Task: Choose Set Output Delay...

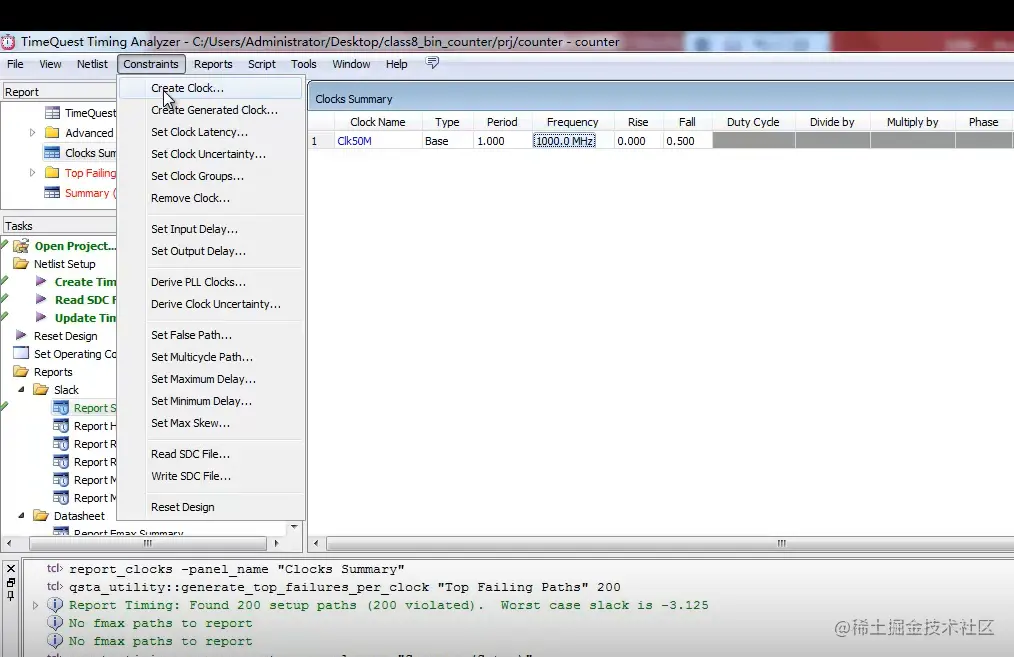Action: click(x=211, y=251)
